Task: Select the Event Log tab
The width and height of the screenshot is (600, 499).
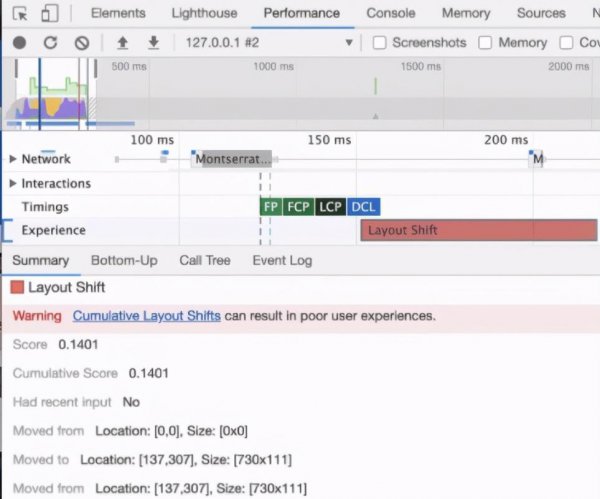Action: pos(282,260)
